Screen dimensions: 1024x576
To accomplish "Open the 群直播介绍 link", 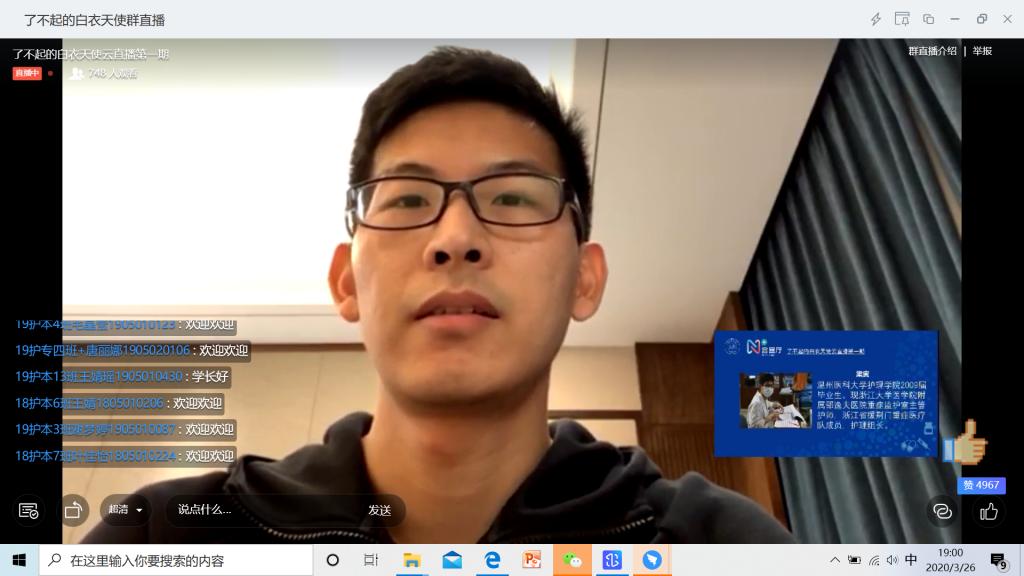I will pyautogui.click(x=932, y=51).
